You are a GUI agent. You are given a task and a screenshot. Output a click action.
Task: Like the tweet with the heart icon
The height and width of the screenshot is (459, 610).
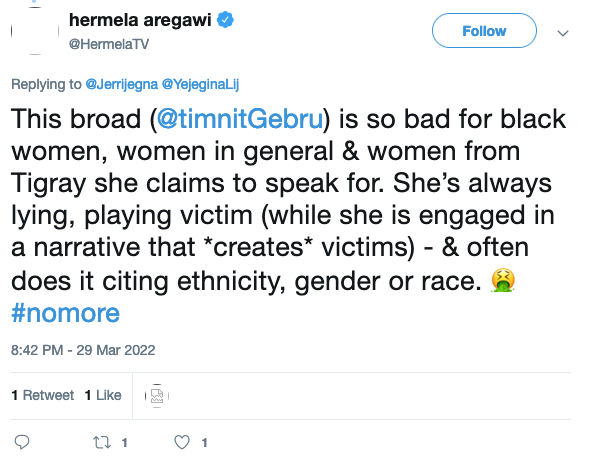click(182, 441)
